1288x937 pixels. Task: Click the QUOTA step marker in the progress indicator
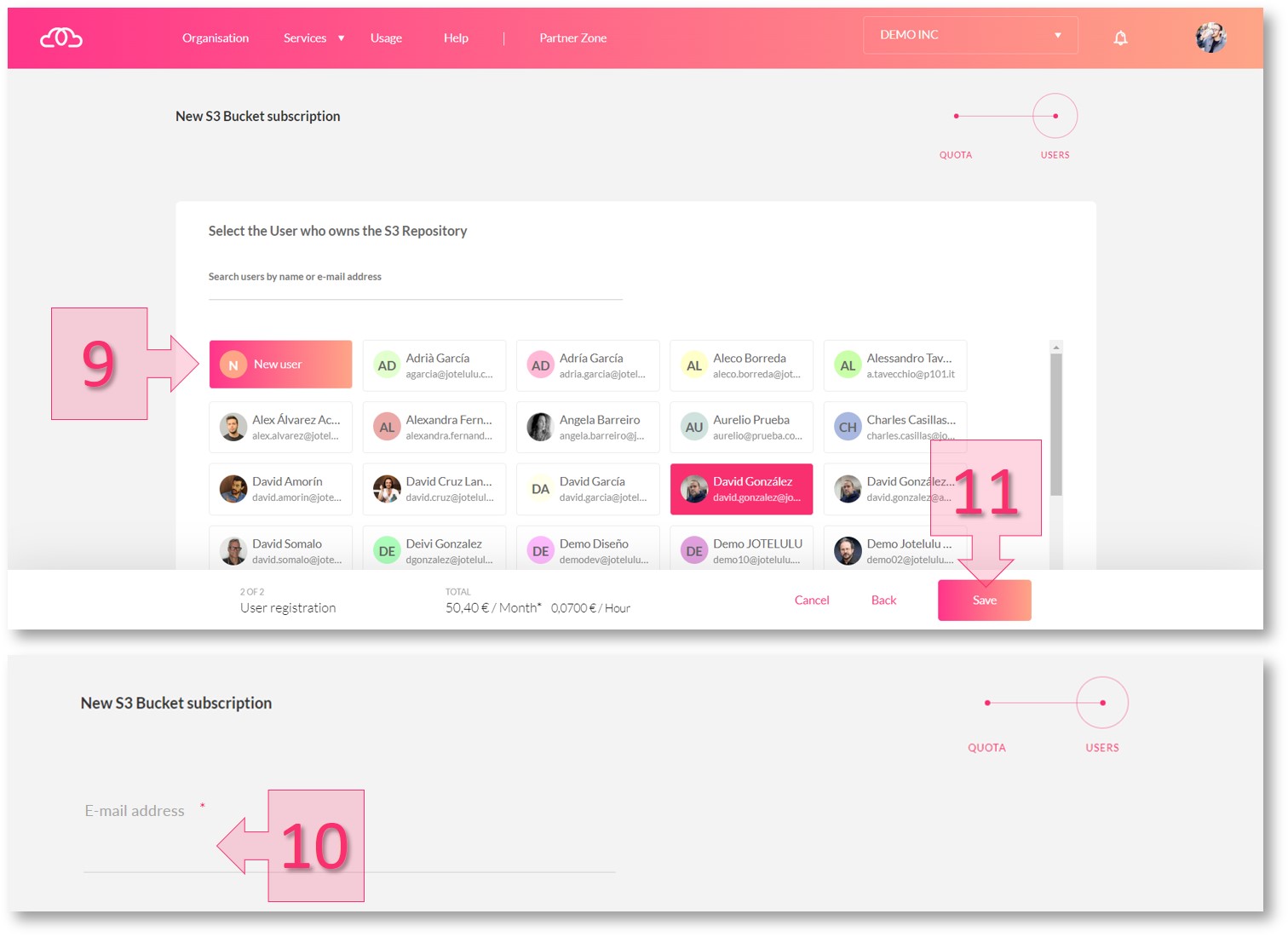coord(956,116)
